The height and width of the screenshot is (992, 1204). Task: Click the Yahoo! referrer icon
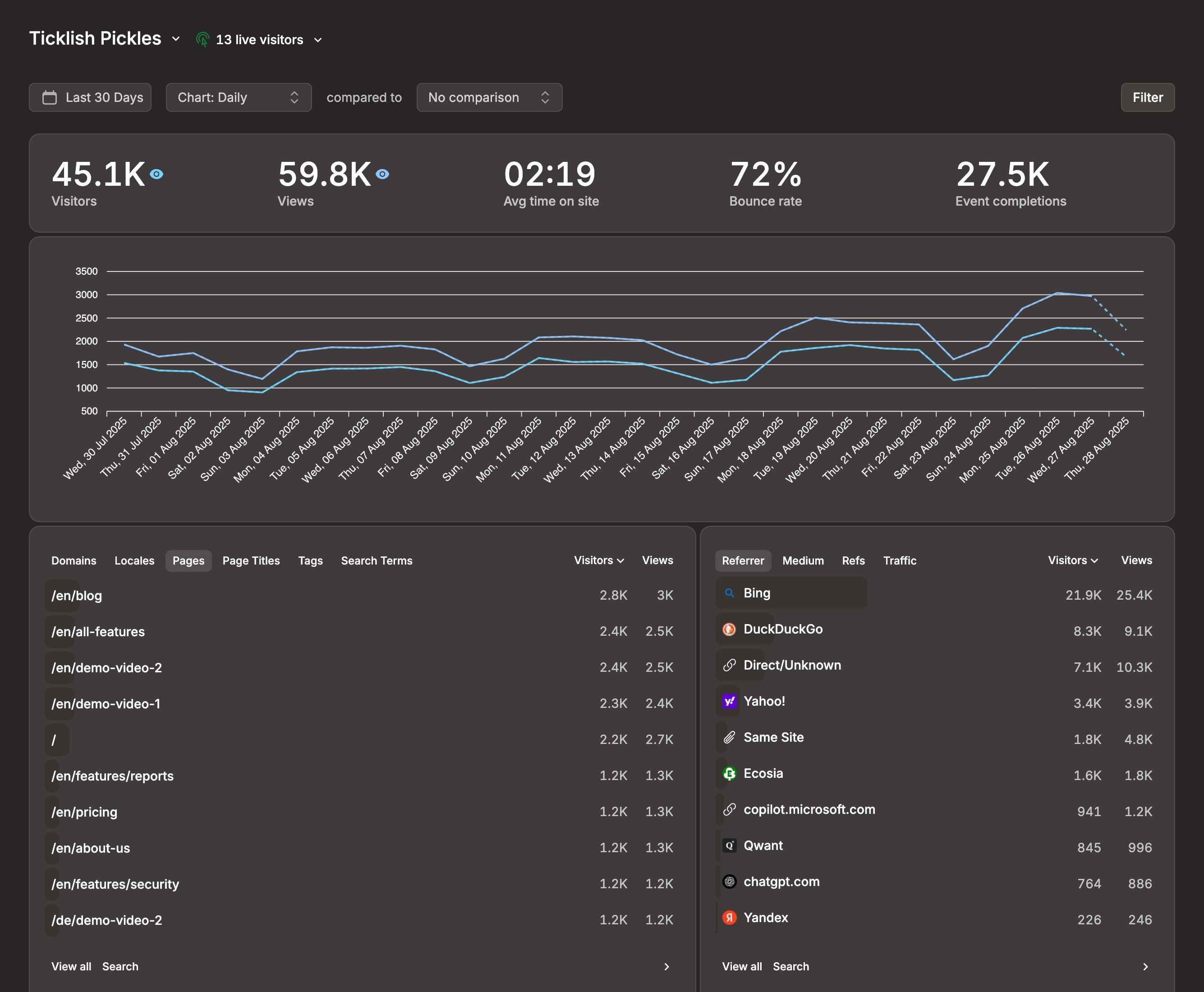(x=730, y=701)
